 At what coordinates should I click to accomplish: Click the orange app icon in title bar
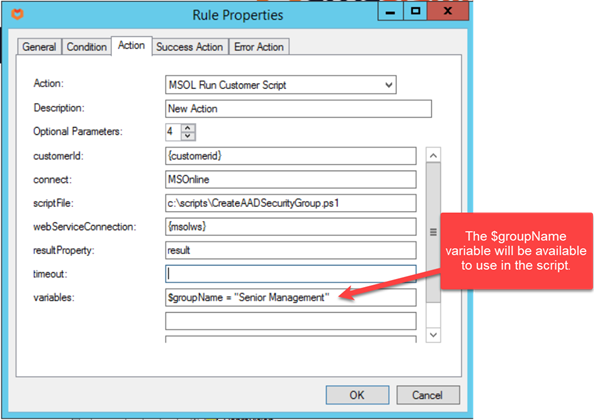17,14
